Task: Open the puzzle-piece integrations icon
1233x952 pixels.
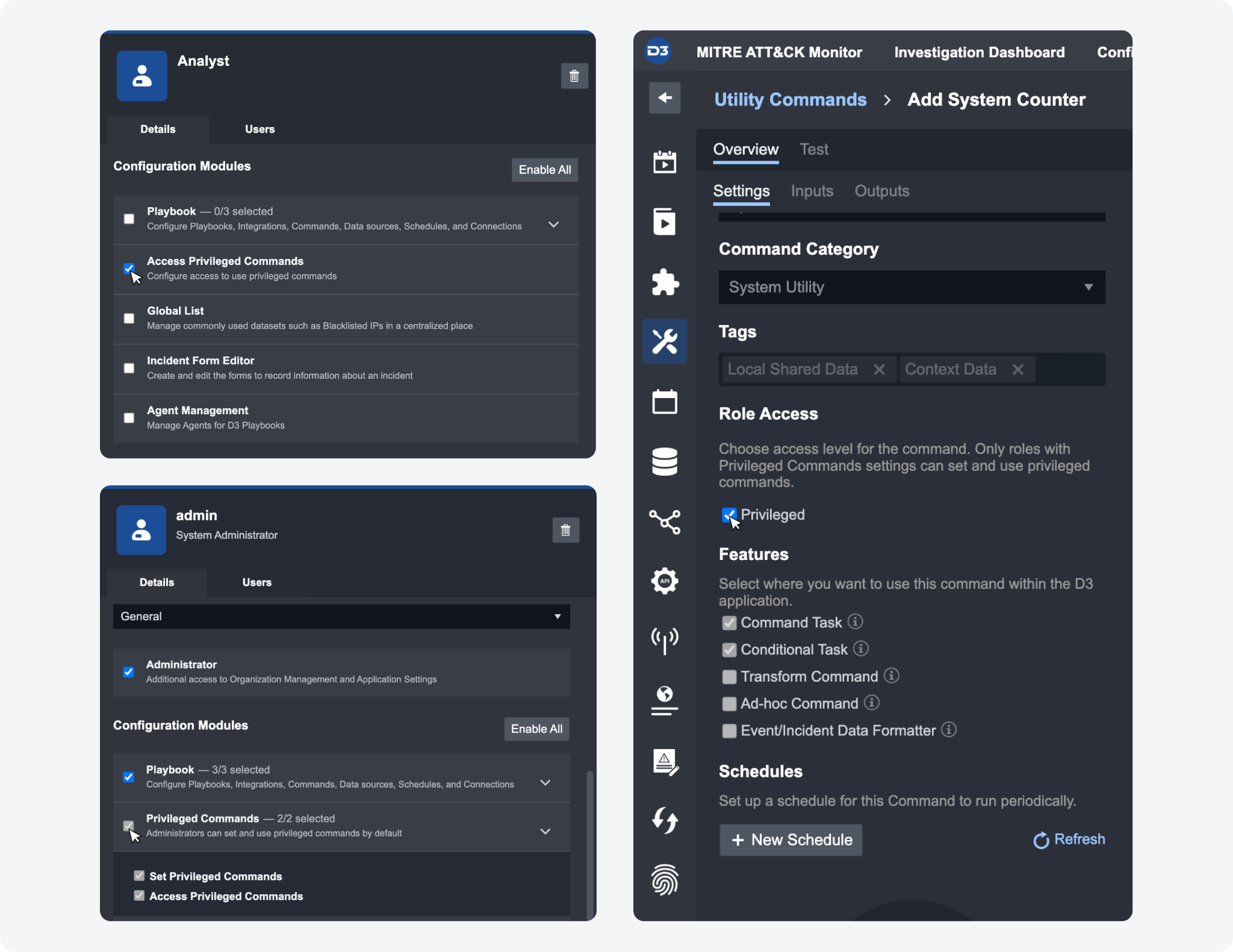Action: tap(665, 282)
